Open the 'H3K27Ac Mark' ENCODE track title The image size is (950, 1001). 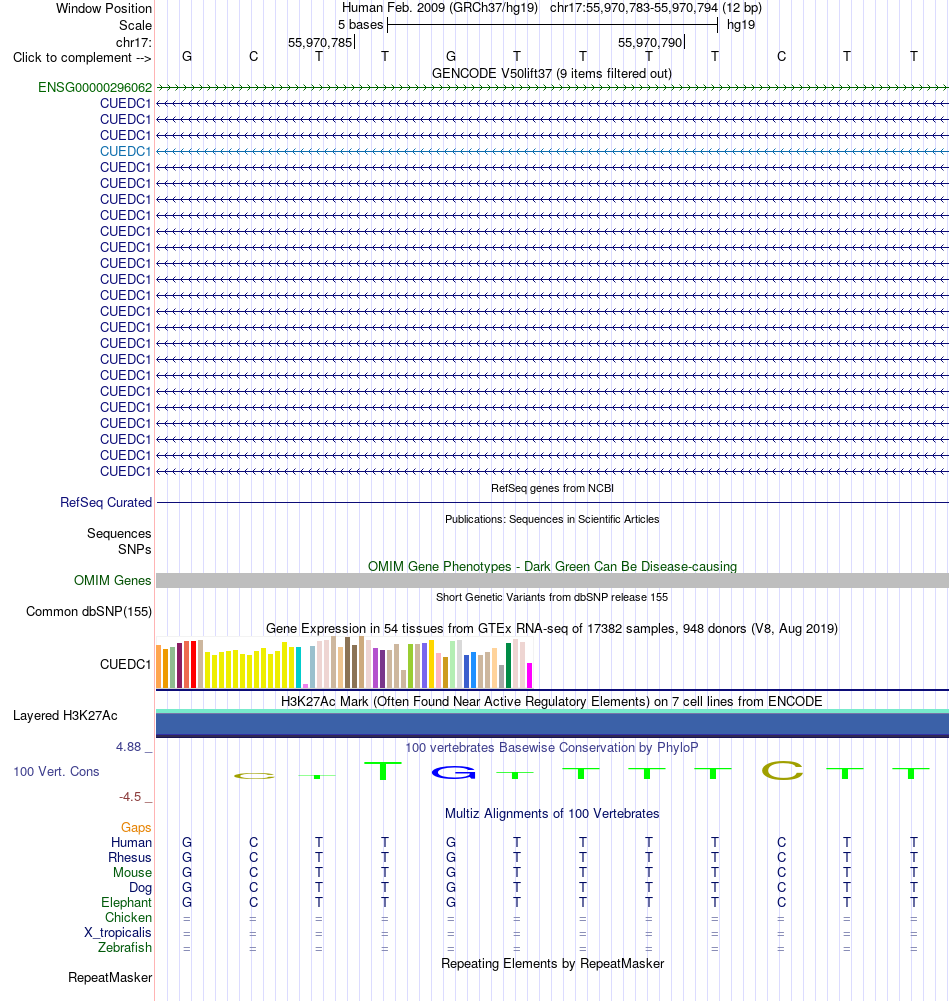pos(552,701)
